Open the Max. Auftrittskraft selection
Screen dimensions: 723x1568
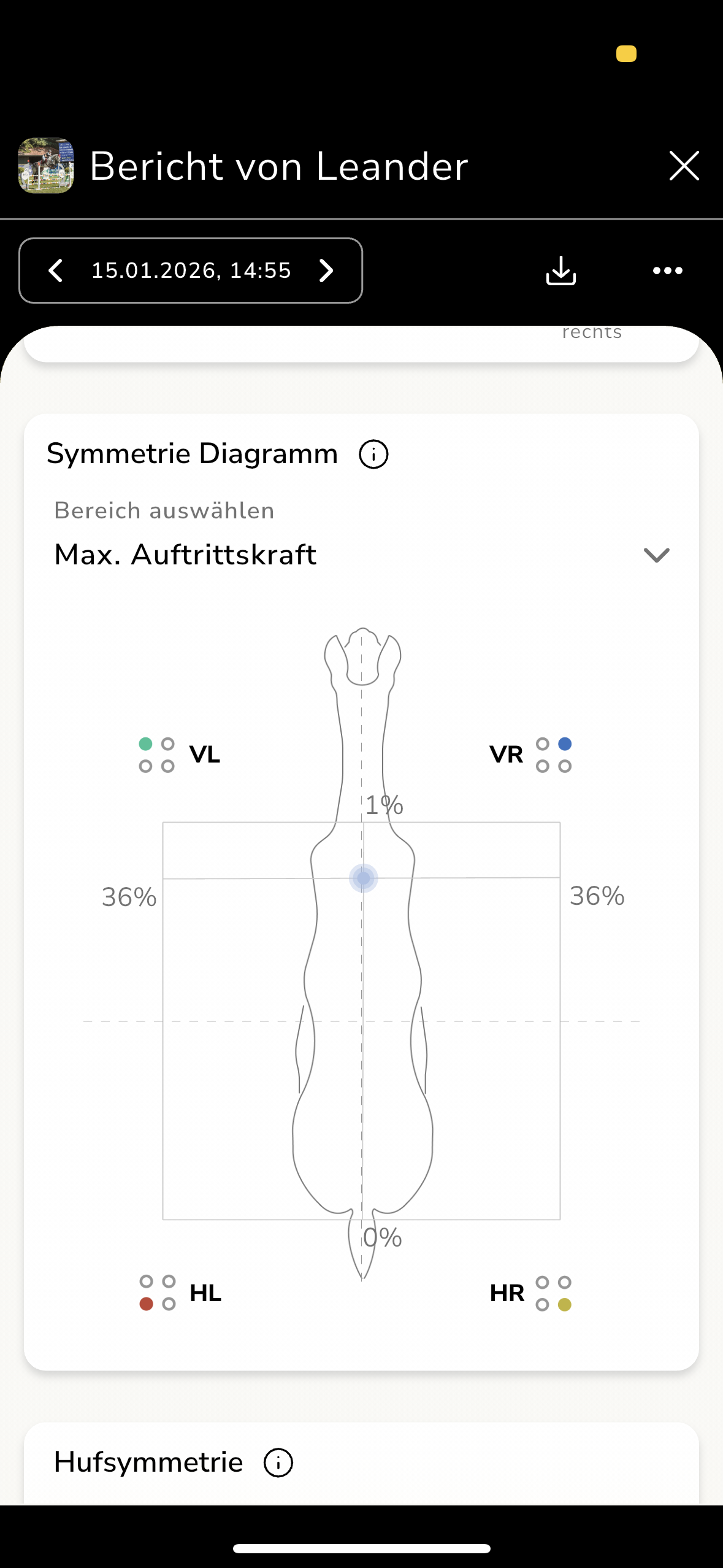tap(185, 555)
